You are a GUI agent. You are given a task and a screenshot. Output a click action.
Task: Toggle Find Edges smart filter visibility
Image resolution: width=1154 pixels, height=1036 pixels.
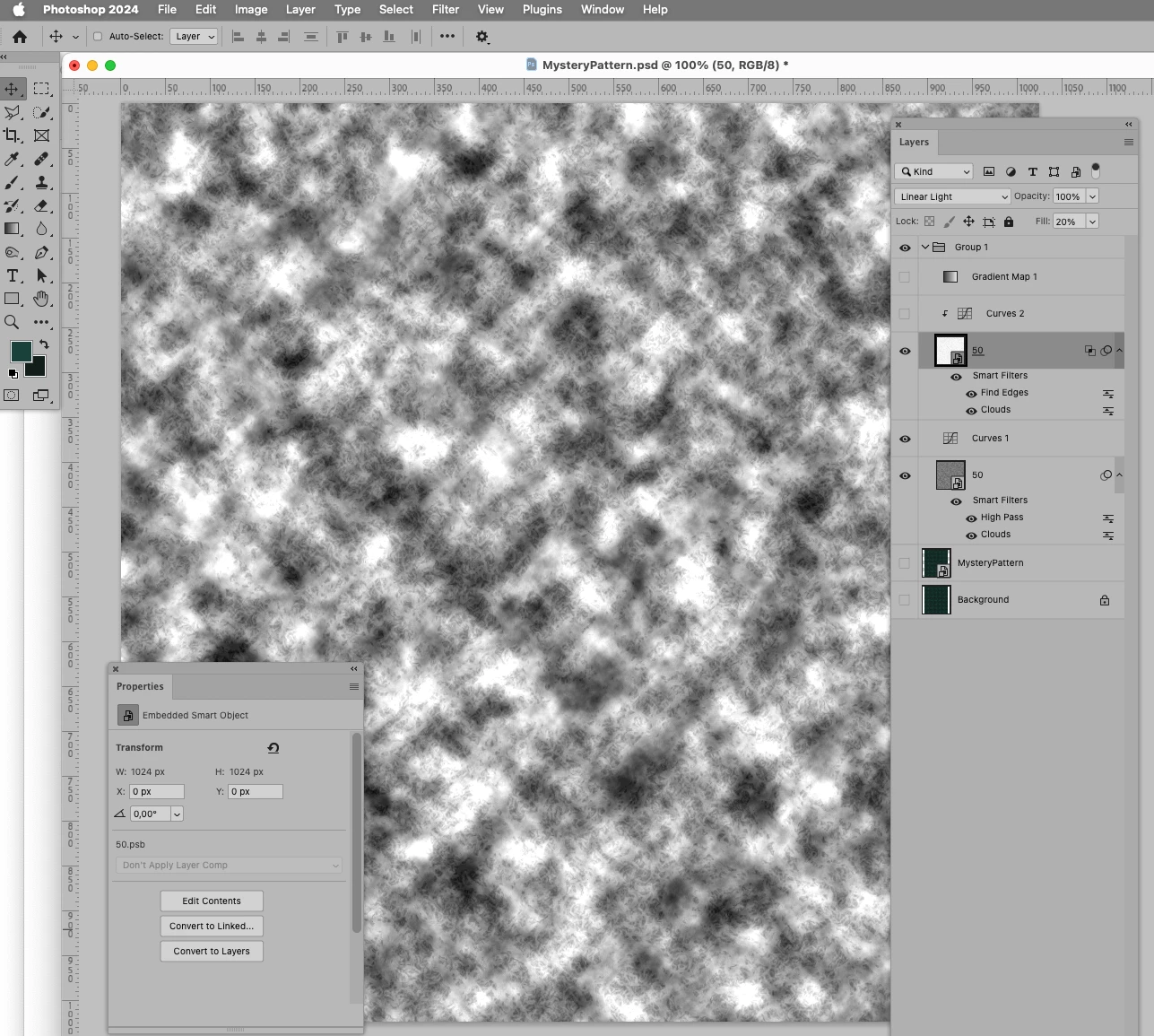tap(971, 394)
